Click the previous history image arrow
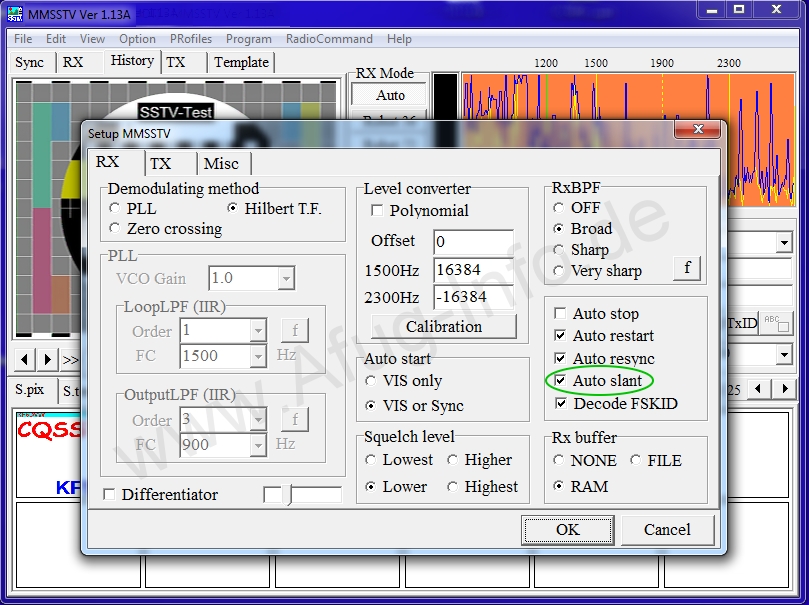This screenshot has width=809, height=605. coord(24,358)
